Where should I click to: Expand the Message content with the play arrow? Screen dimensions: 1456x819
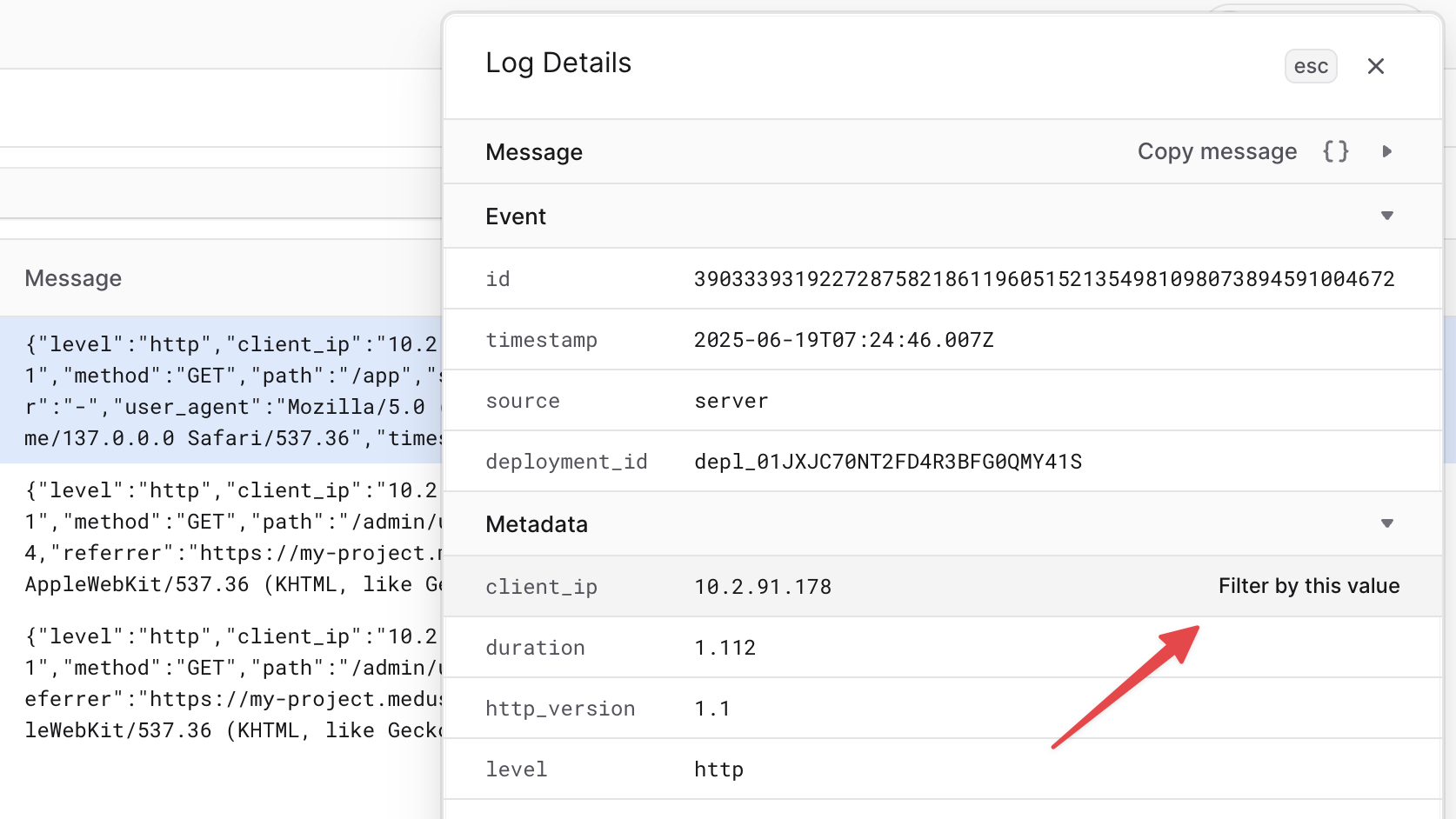point(1387,150)
